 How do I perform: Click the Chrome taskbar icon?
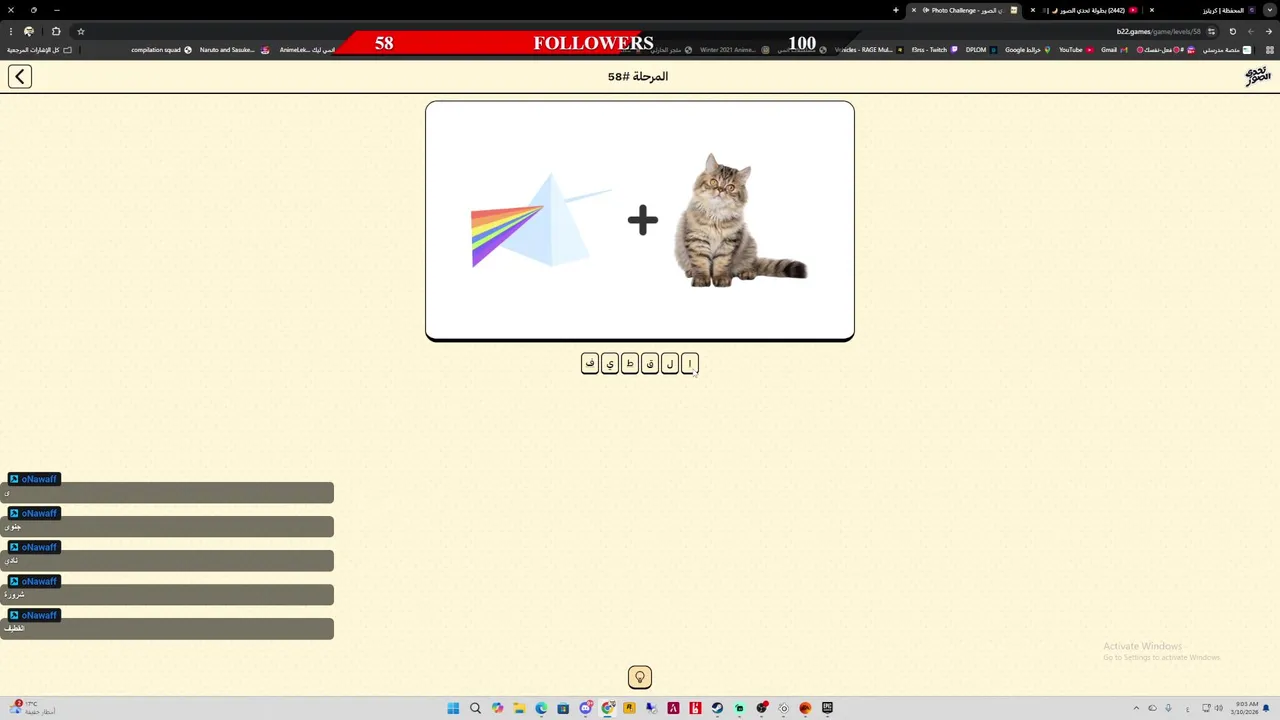608,708
